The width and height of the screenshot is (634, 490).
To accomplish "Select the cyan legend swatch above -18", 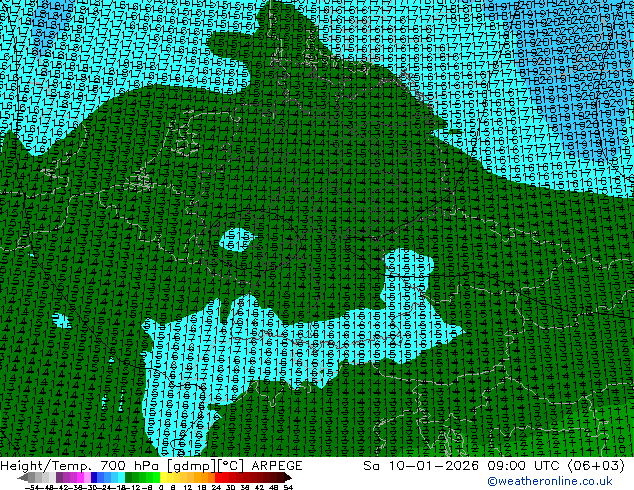I will tap(122, 477).
